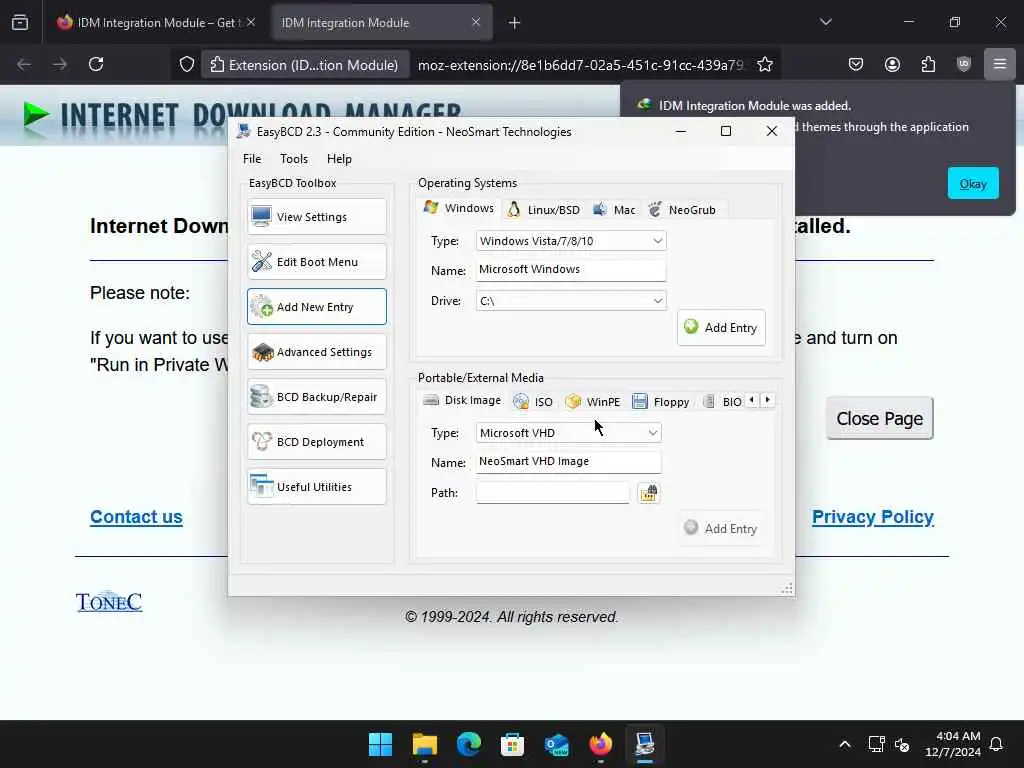Add the Operating Systems entry
This screenshot has width=1024, height=768.
point(721,328)
